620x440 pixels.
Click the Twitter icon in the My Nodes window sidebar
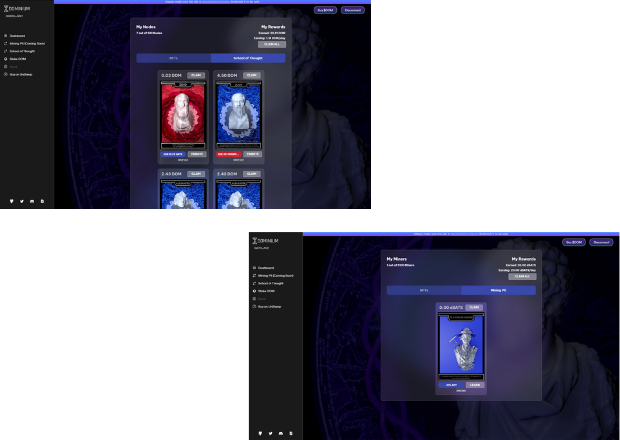click(22, 201)
